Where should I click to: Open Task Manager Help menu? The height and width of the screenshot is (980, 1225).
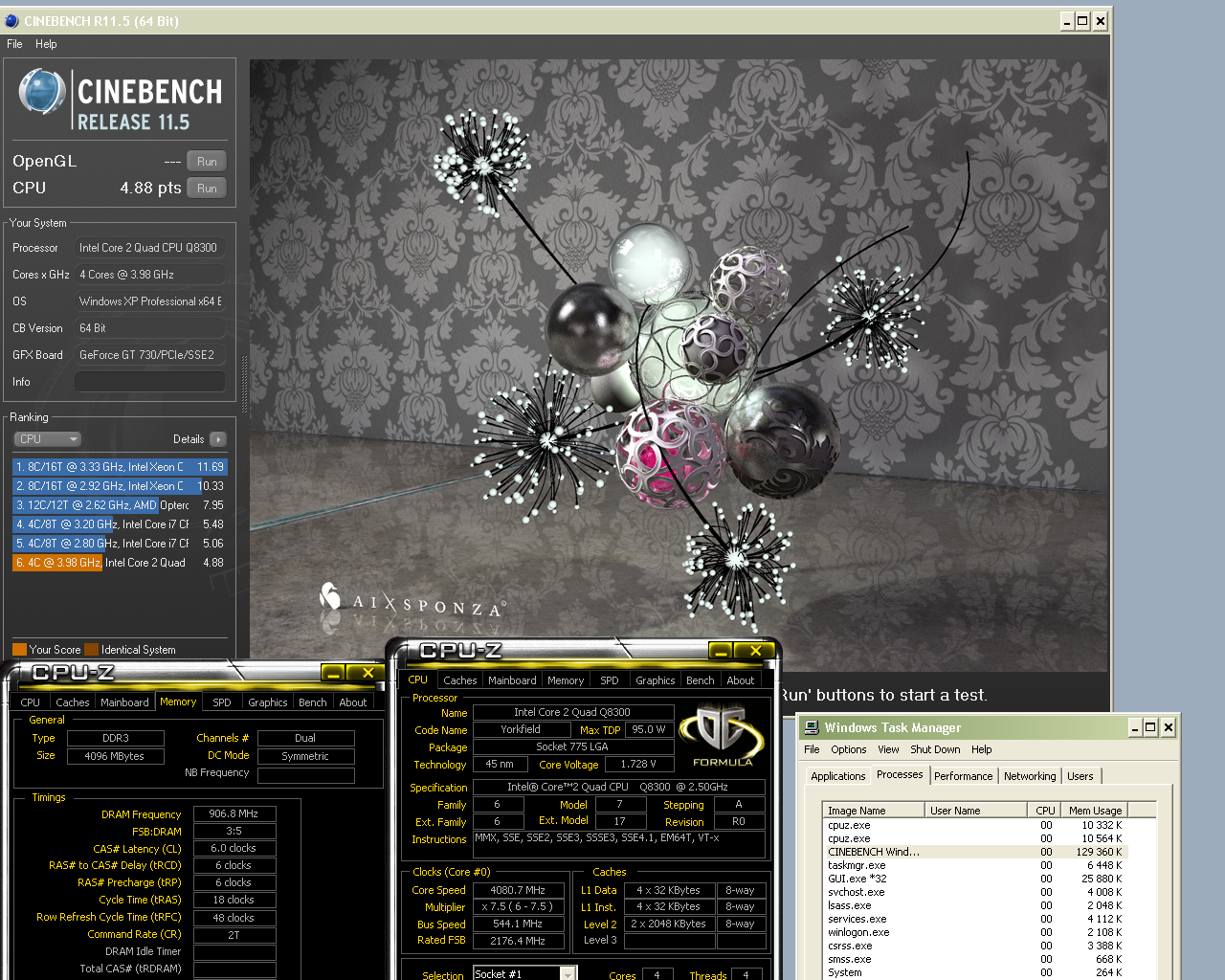[981, 749]
